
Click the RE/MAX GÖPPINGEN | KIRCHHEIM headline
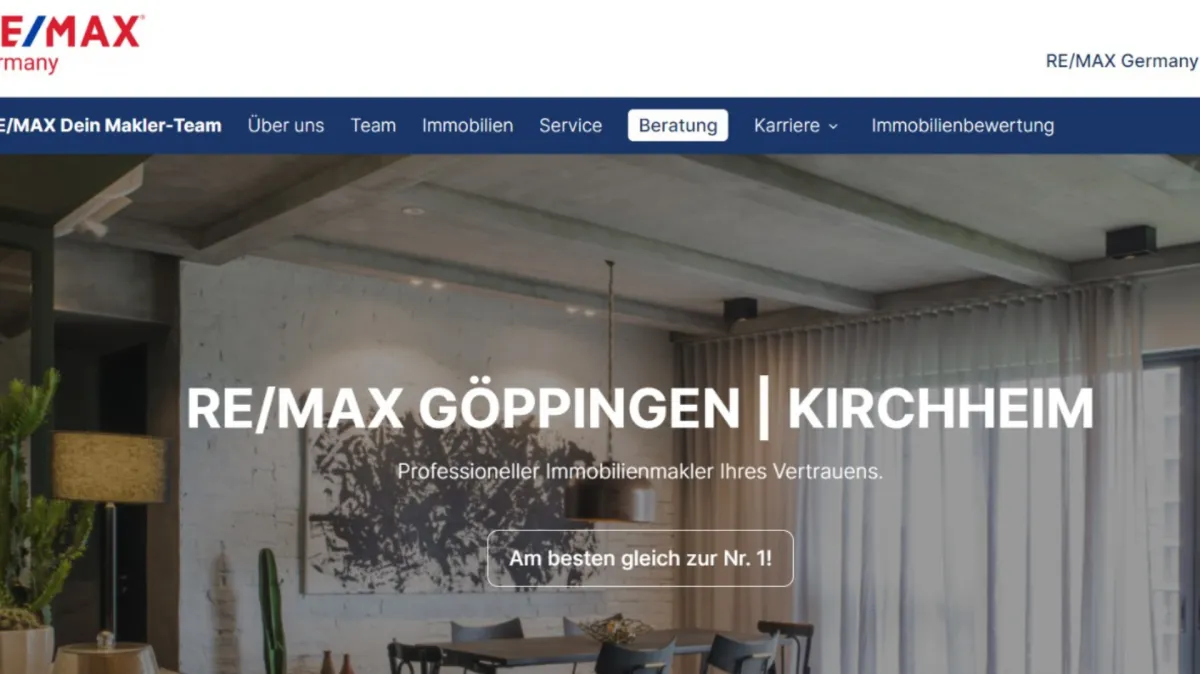click(x=640, y=408)
